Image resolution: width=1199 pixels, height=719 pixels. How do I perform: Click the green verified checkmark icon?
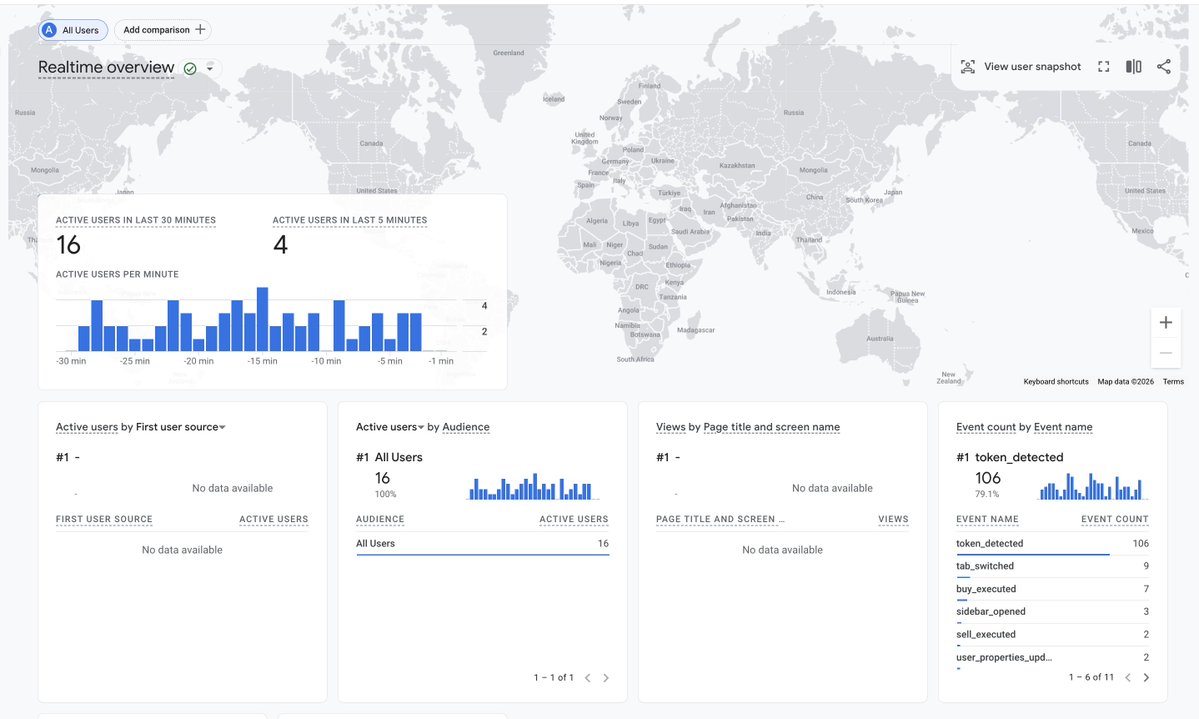pyautogui.click(x=190, y=68)
